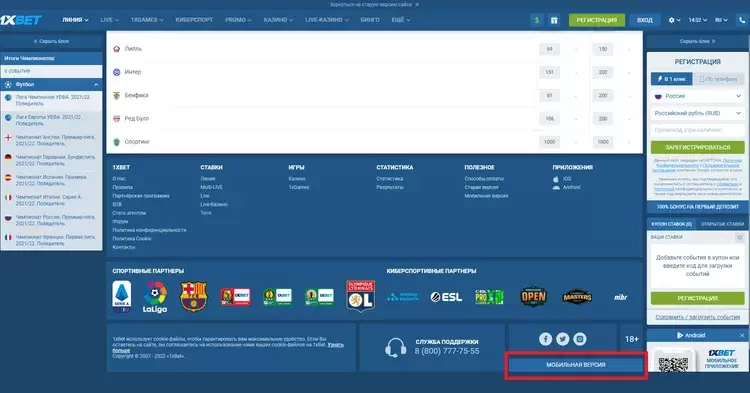Expand the 1XGAMES menu
Image resolution: width=750 pixels, height=393 pixels.
pyautogui.click(x=147, y=20)
